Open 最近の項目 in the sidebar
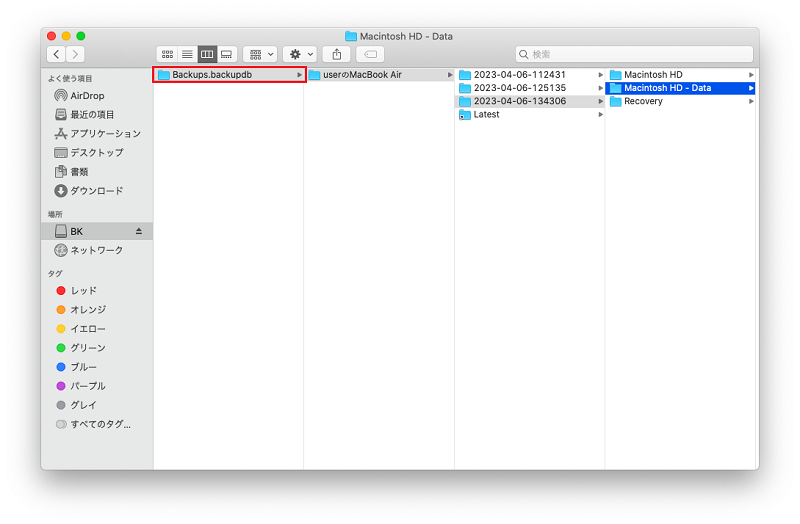The image size is (800, 524). (97, 114)
